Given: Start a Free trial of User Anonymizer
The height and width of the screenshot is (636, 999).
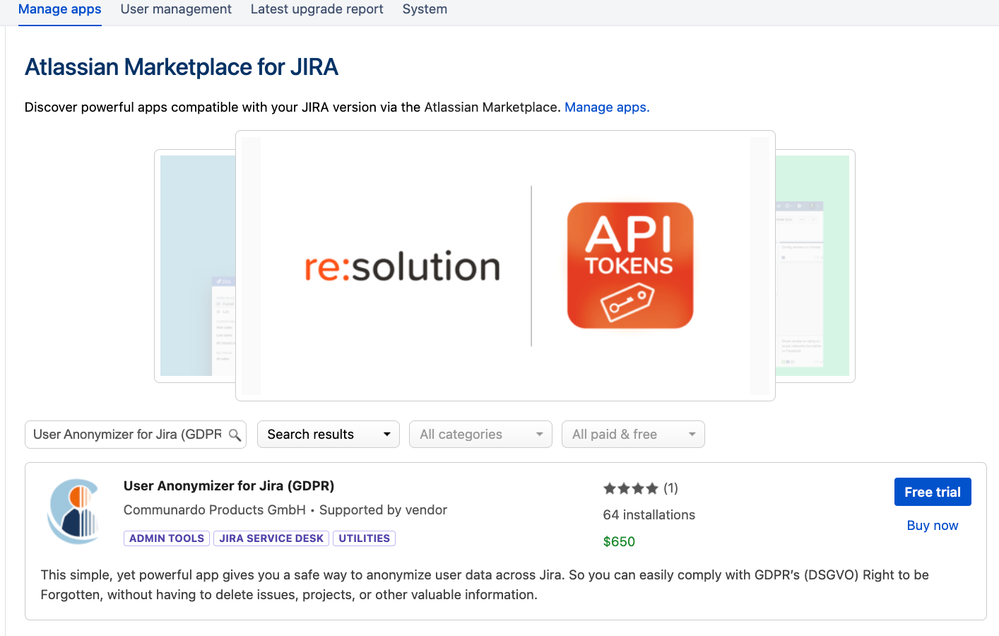Looking at the screenshot, I should tap(932, 491).
